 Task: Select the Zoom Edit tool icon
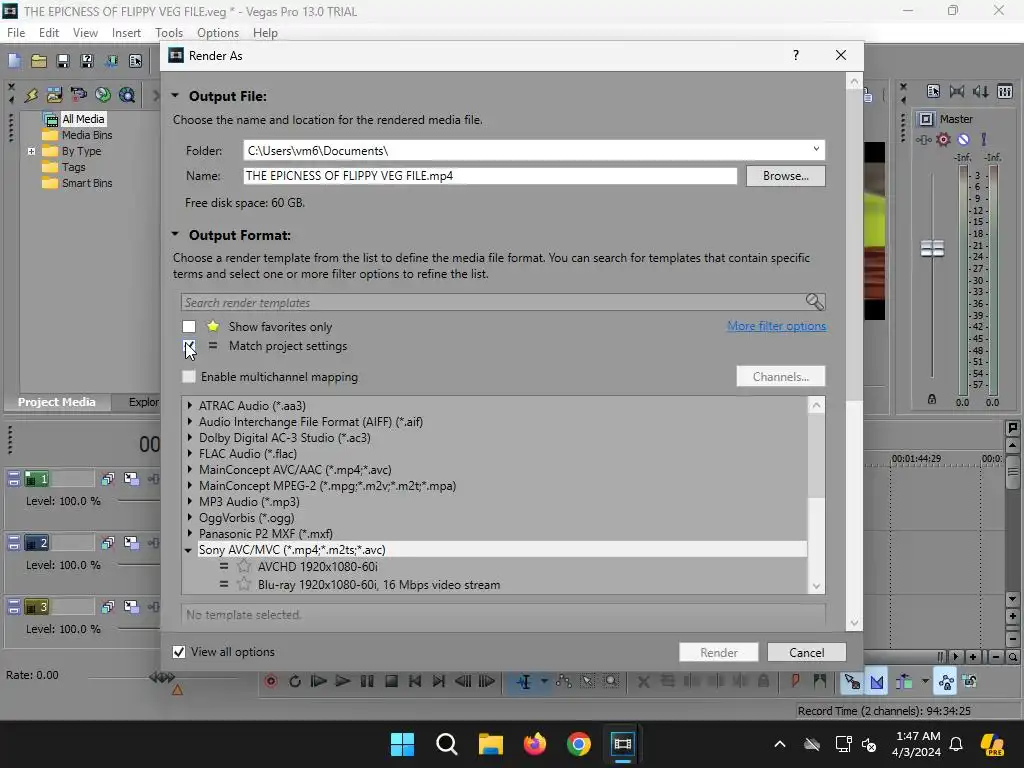(x=611, y=682)
